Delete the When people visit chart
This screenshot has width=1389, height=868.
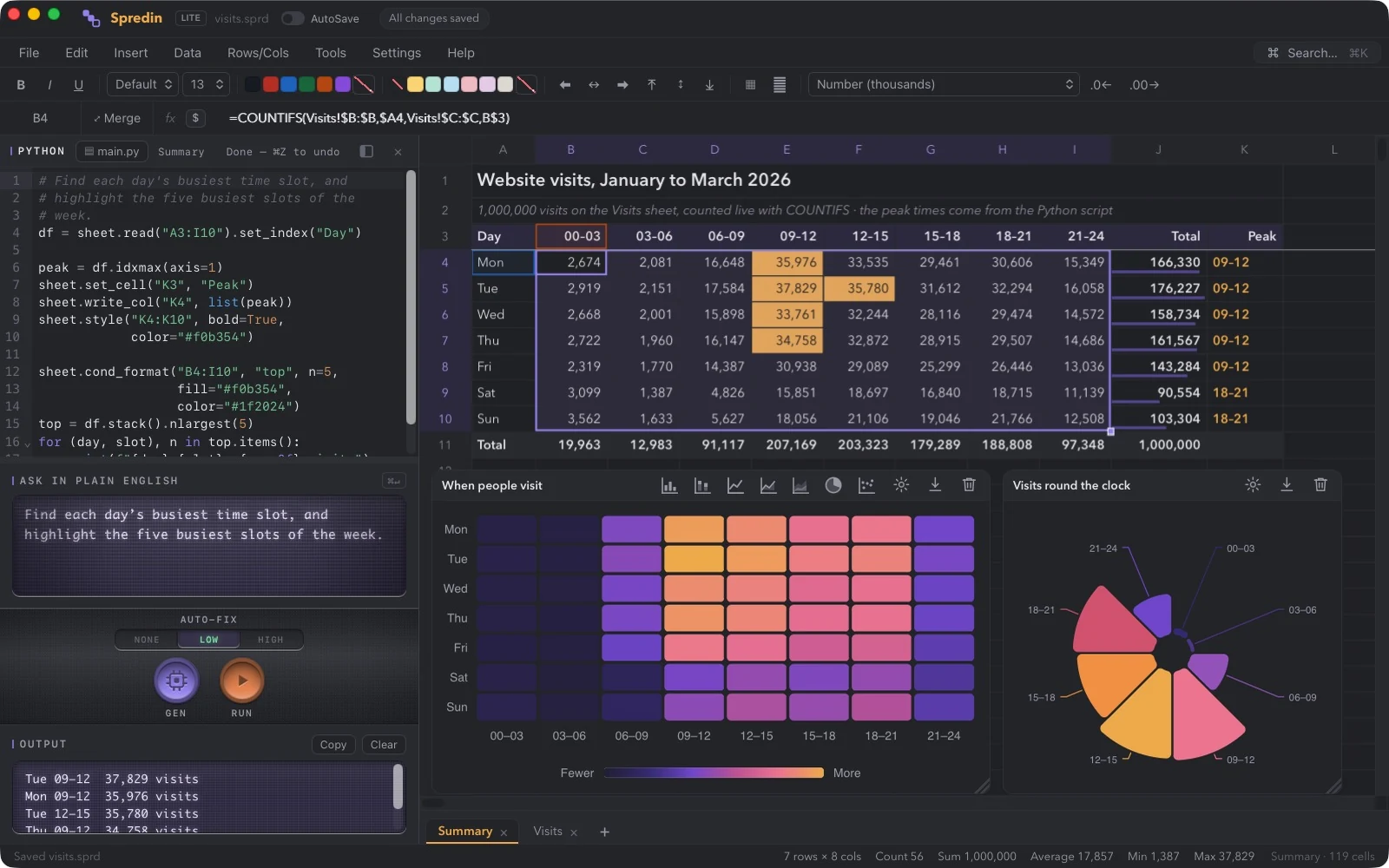[969, 485]
